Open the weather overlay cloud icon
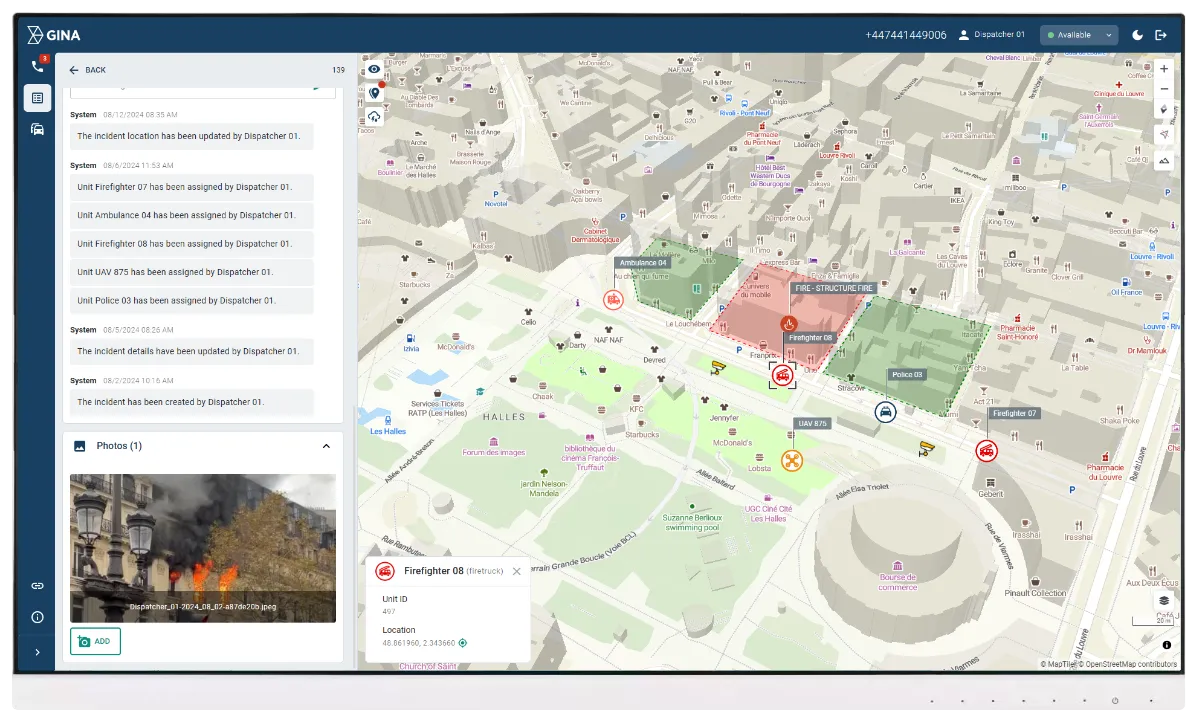This screenshot has width=1200, height=718. tap(374, 116)
